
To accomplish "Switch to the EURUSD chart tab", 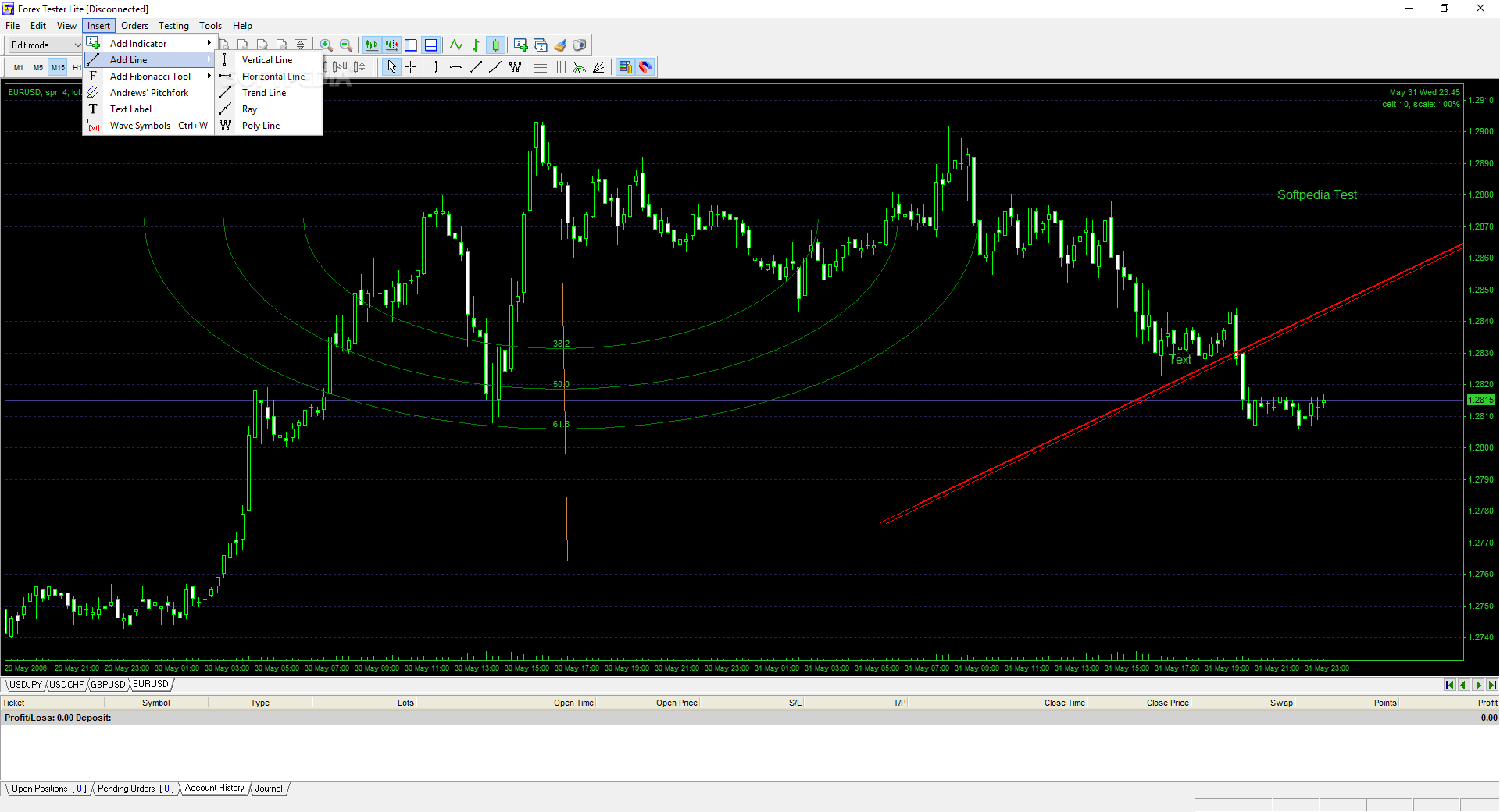I will tap(151, 685).
